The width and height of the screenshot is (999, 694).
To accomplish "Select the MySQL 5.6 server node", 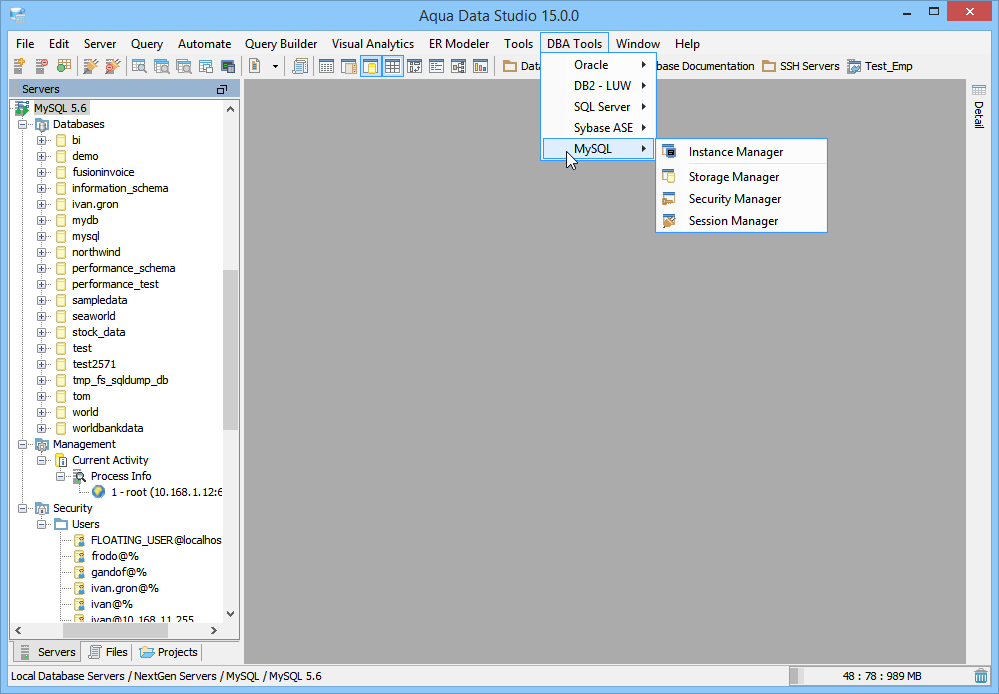I will [60, 108].
